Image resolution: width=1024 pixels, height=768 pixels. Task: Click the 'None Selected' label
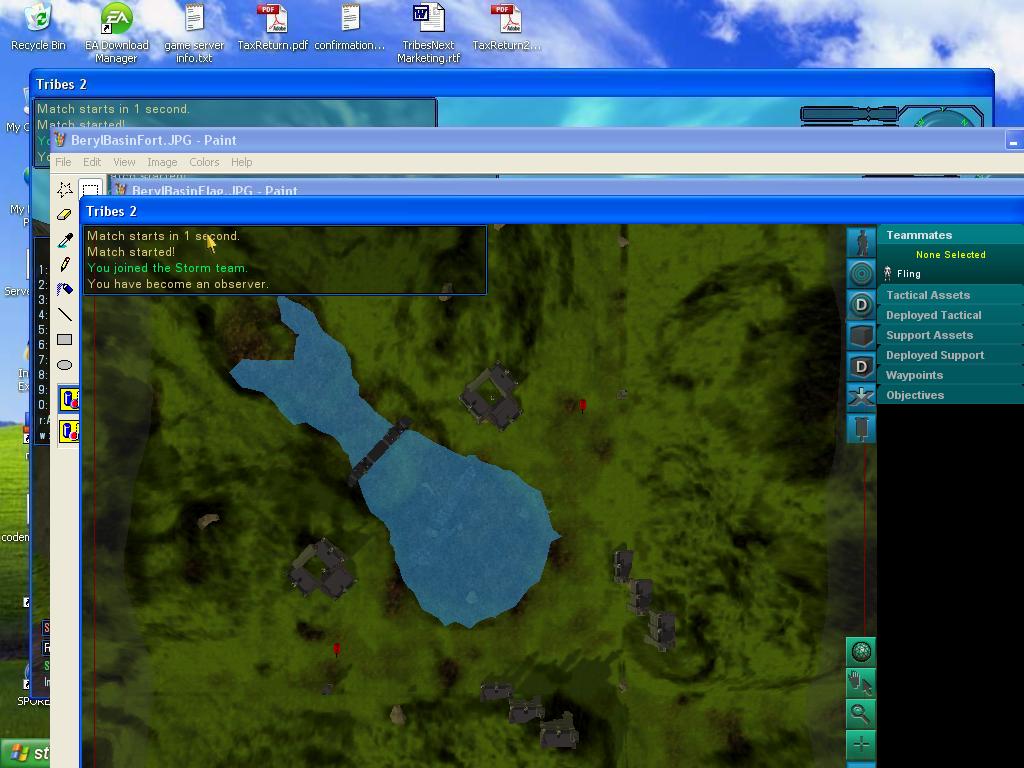[950, 255]
